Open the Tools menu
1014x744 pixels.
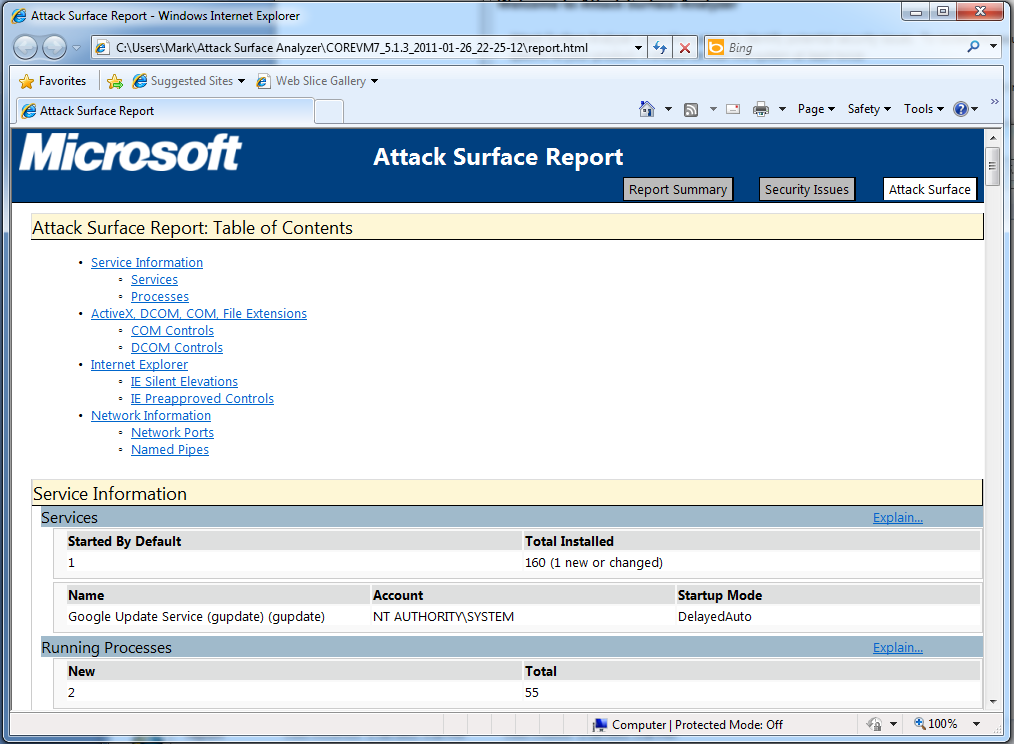click(923, 109)
